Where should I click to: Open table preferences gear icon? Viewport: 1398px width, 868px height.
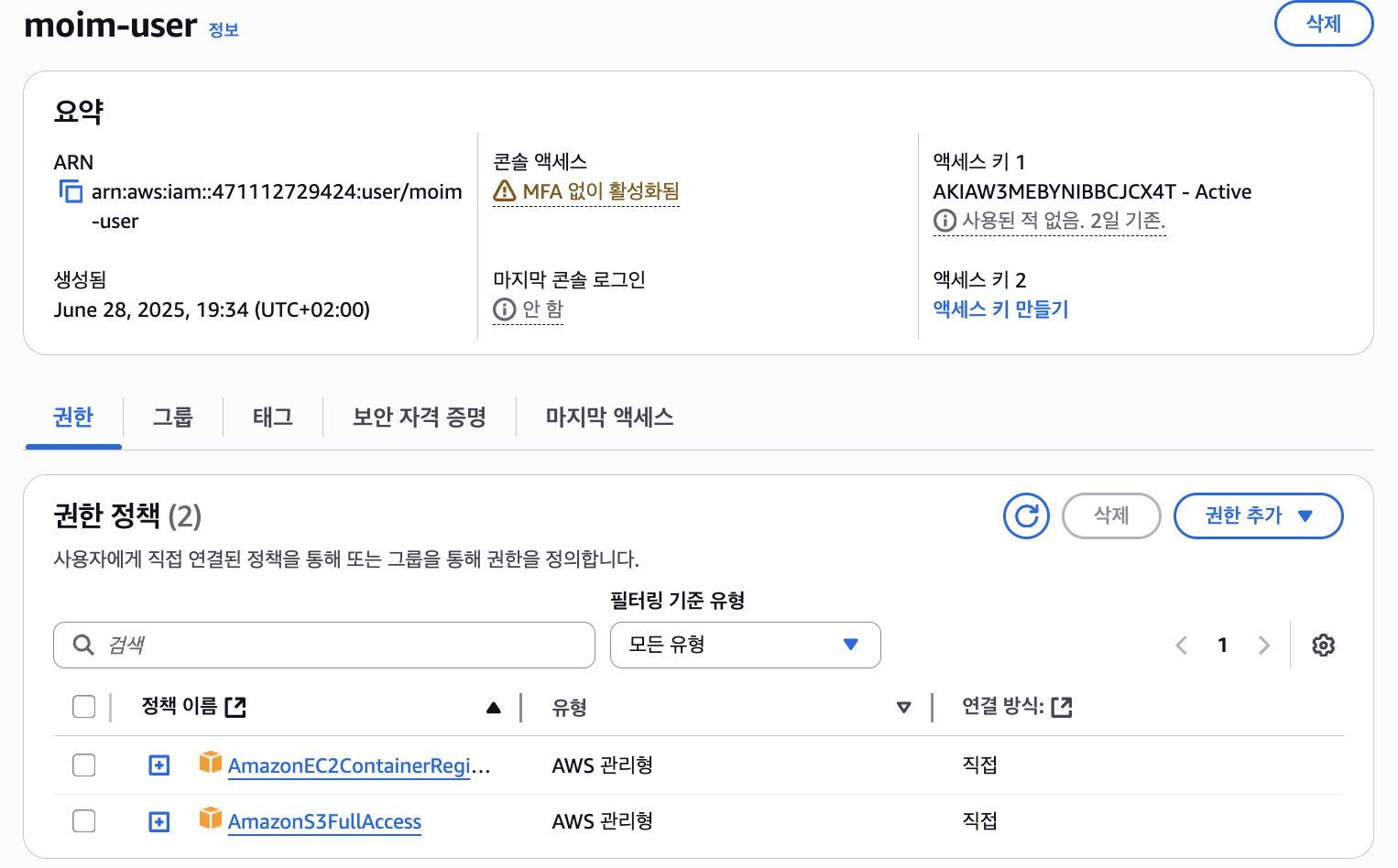tap(1323, 645)
